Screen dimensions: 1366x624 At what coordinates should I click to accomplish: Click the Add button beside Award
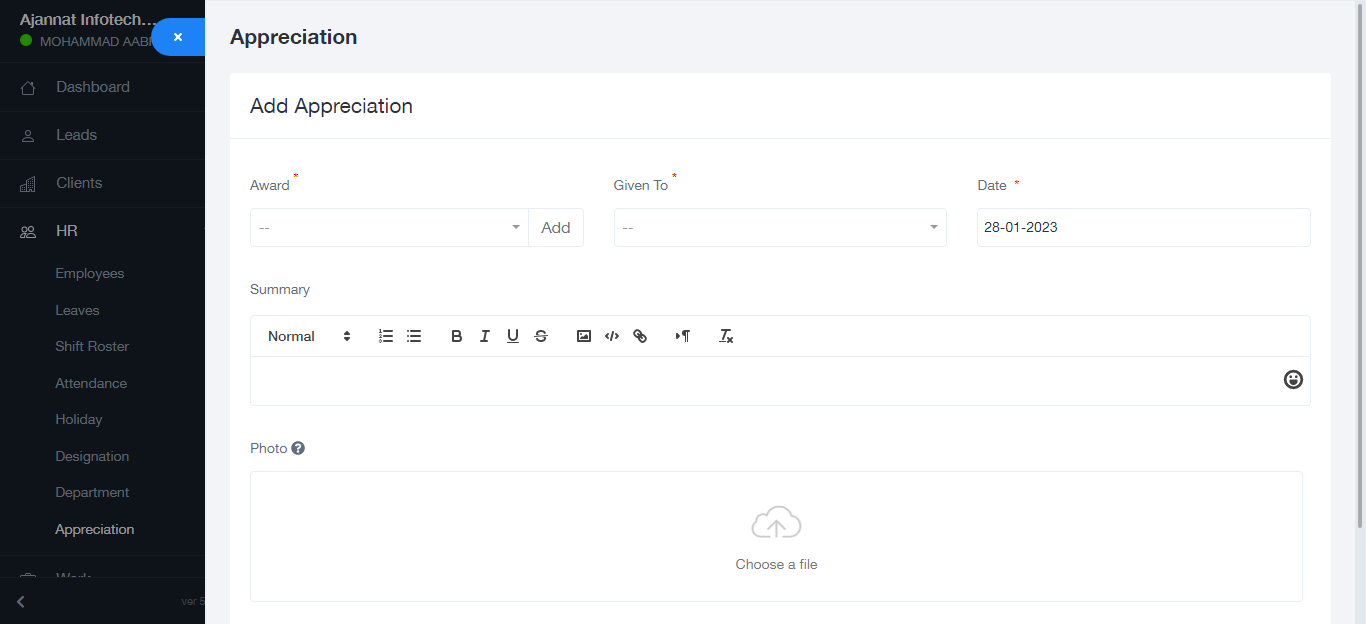pos(556,228)
